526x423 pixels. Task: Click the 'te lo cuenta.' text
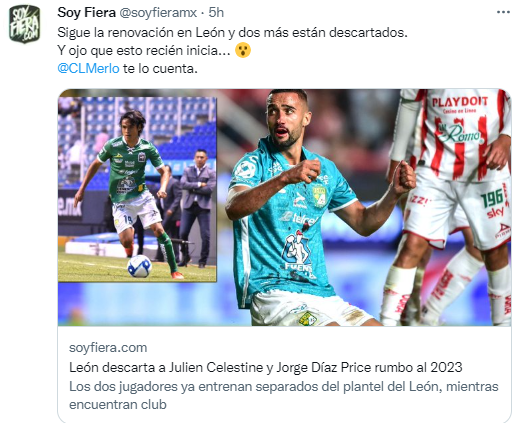tap(160, 68)
